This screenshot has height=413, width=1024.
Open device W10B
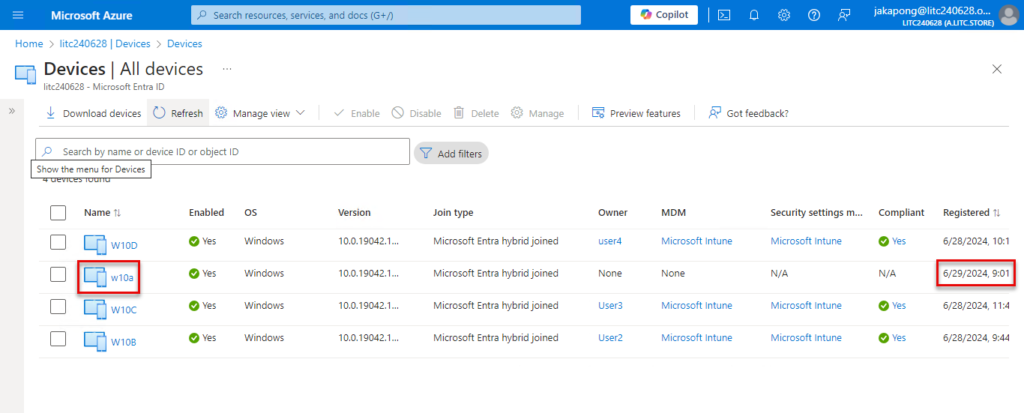pos(123,342)
